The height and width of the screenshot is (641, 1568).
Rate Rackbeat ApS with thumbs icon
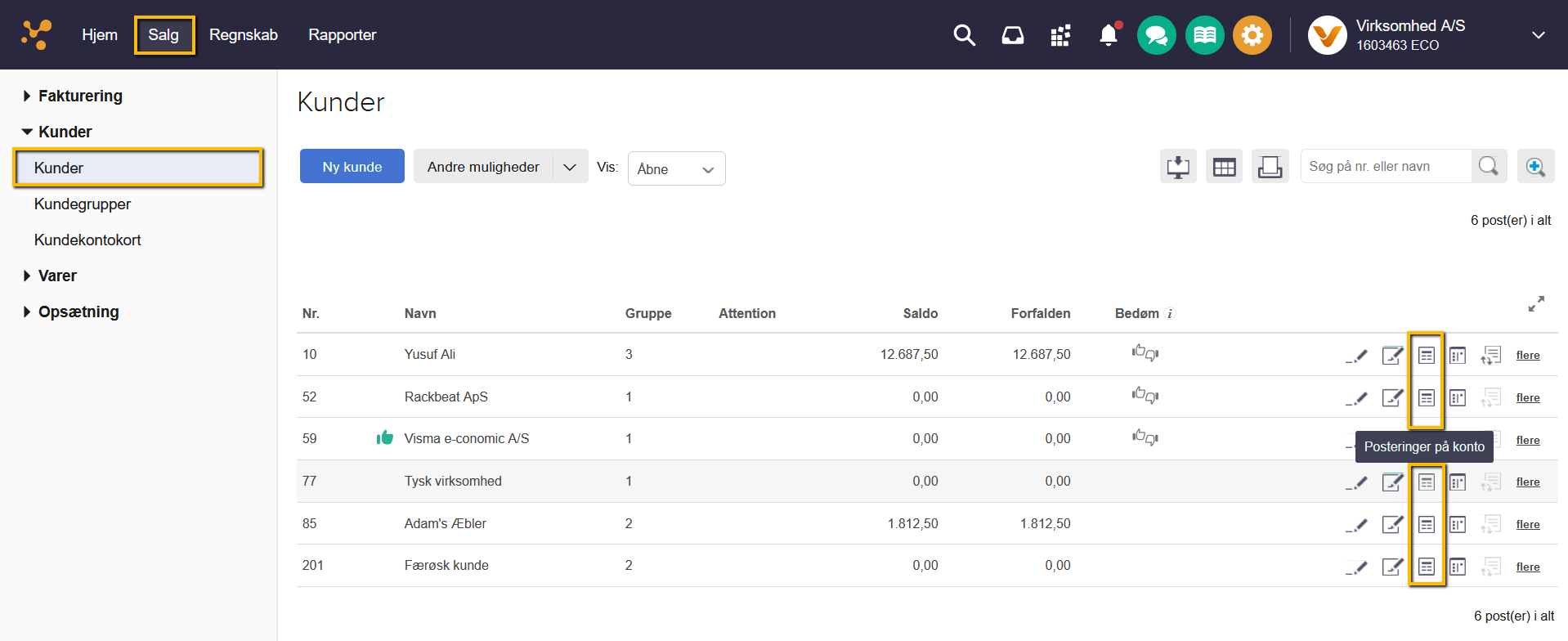coord(1145,397)
